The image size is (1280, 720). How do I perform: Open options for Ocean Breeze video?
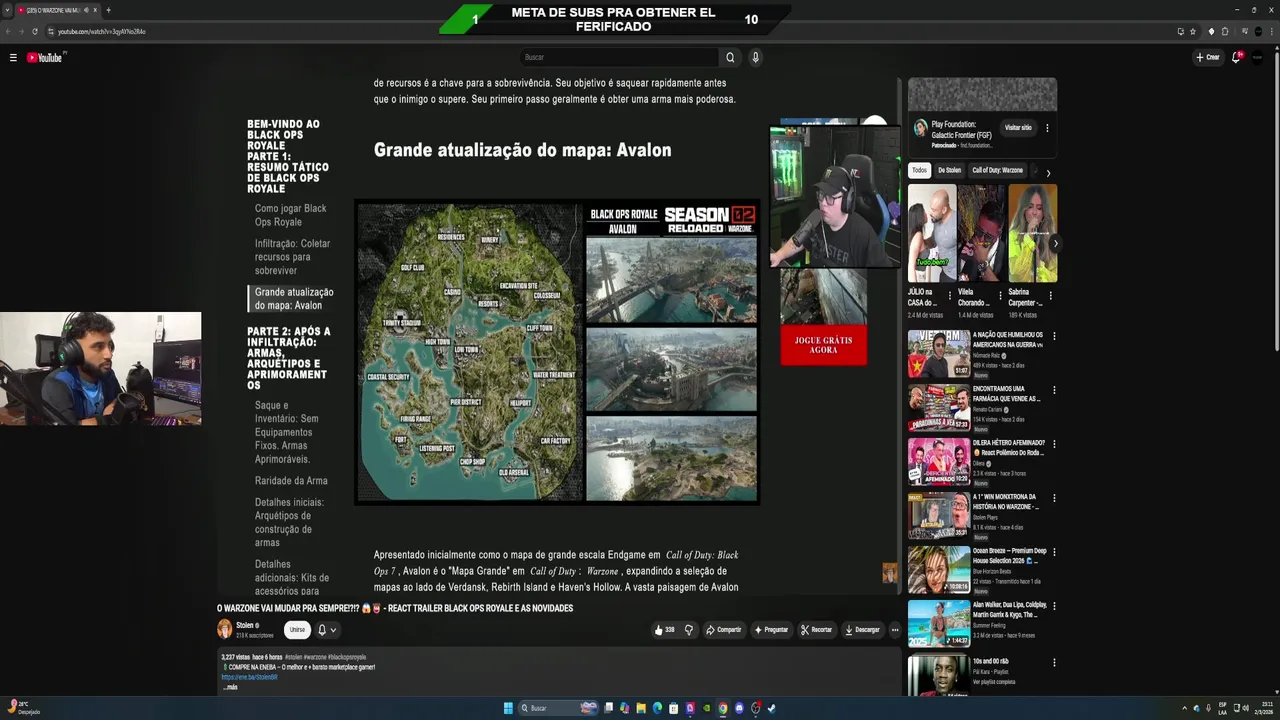click(1054, 552)
